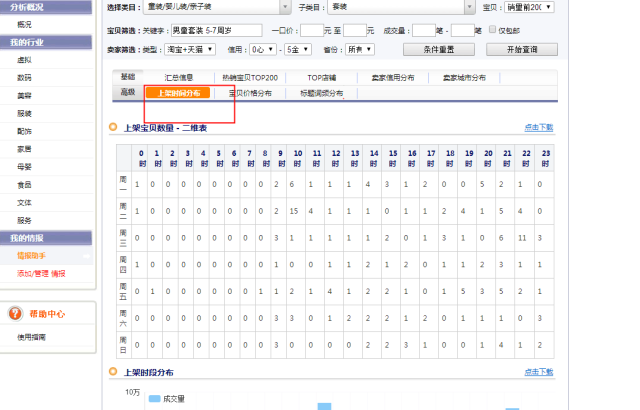Image resolution: width=640 pixels, height=410 pixels.
Task: Select the orange 上架时间分布 tab
Action: click(178, 93)
